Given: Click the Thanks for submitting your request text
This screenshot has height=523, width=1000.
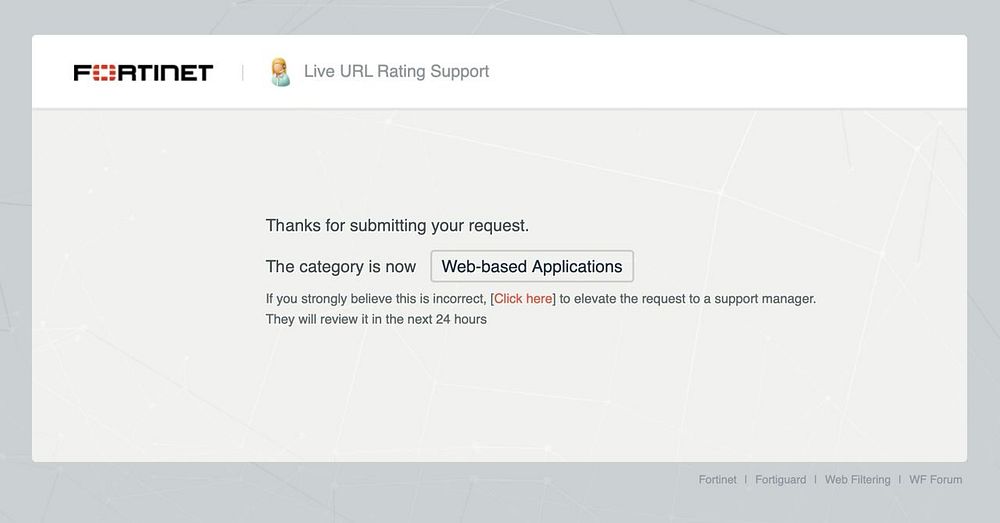Looking at the screenshot, I should pos(397,226).
